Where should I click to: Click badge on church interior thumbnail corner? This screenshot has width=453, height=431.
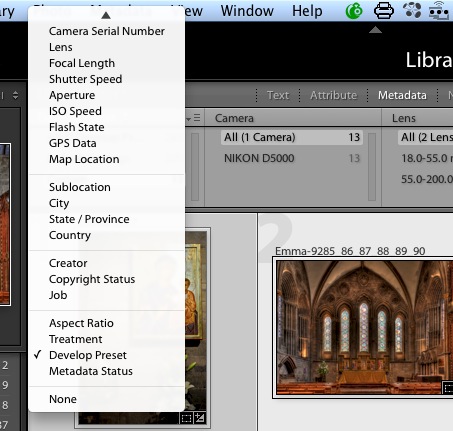(x=447, y=388)
